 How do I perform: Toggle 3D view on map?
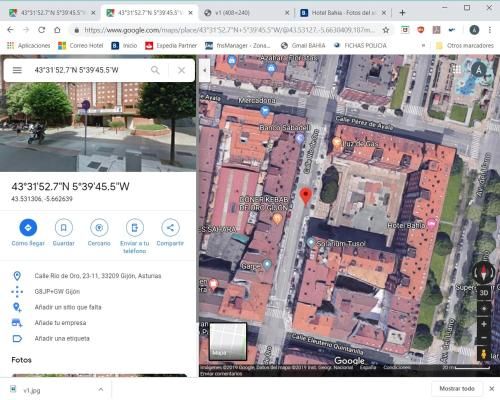(x=484, y=293)
